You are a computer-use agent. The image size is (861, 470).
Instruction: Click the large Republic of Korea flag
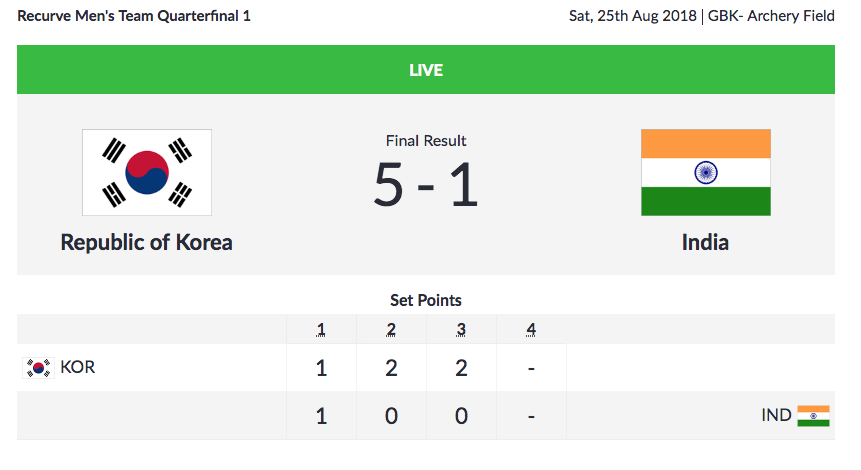146,172
